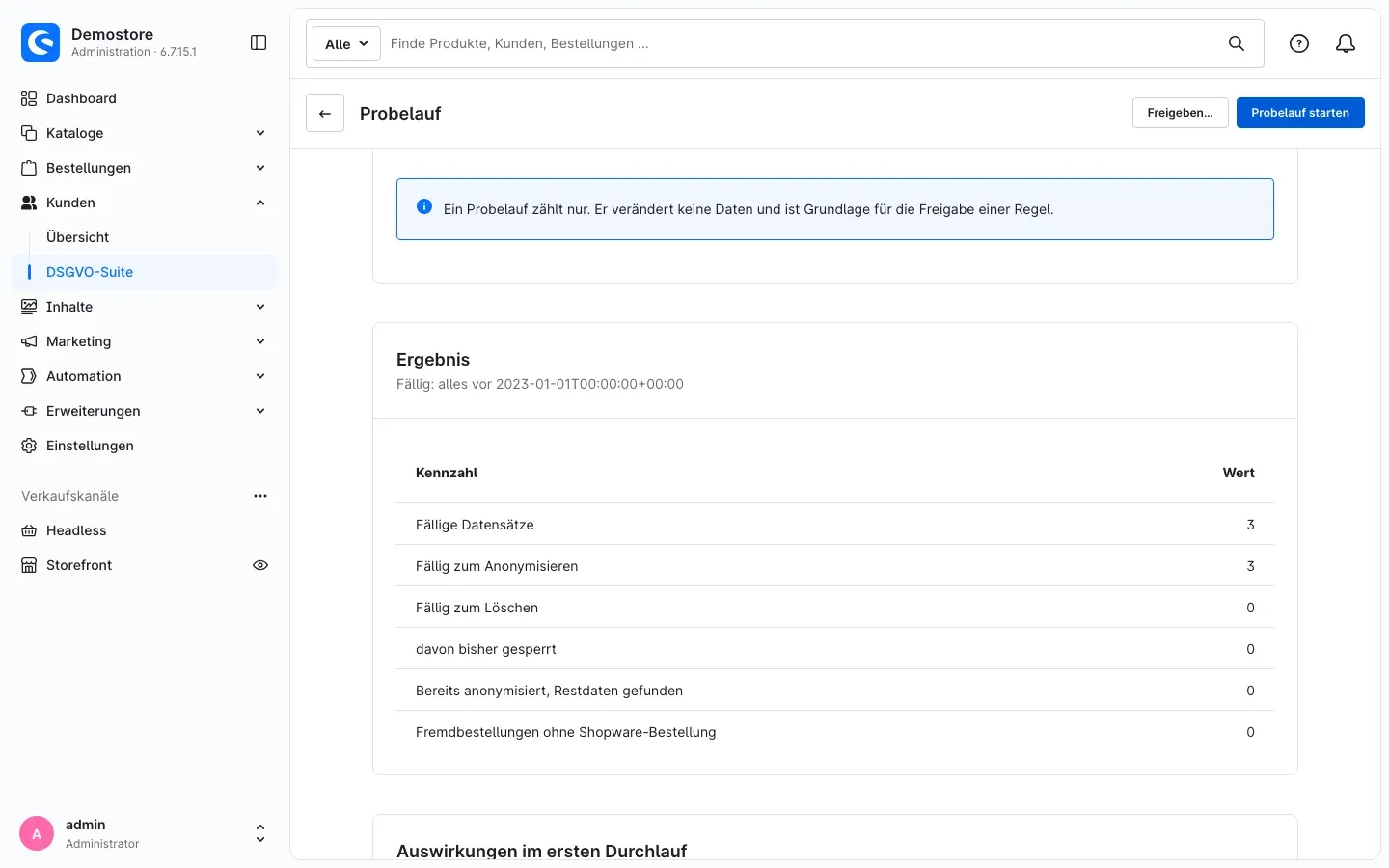
Task: Open the notifications bell
Action: (1346, 43)
